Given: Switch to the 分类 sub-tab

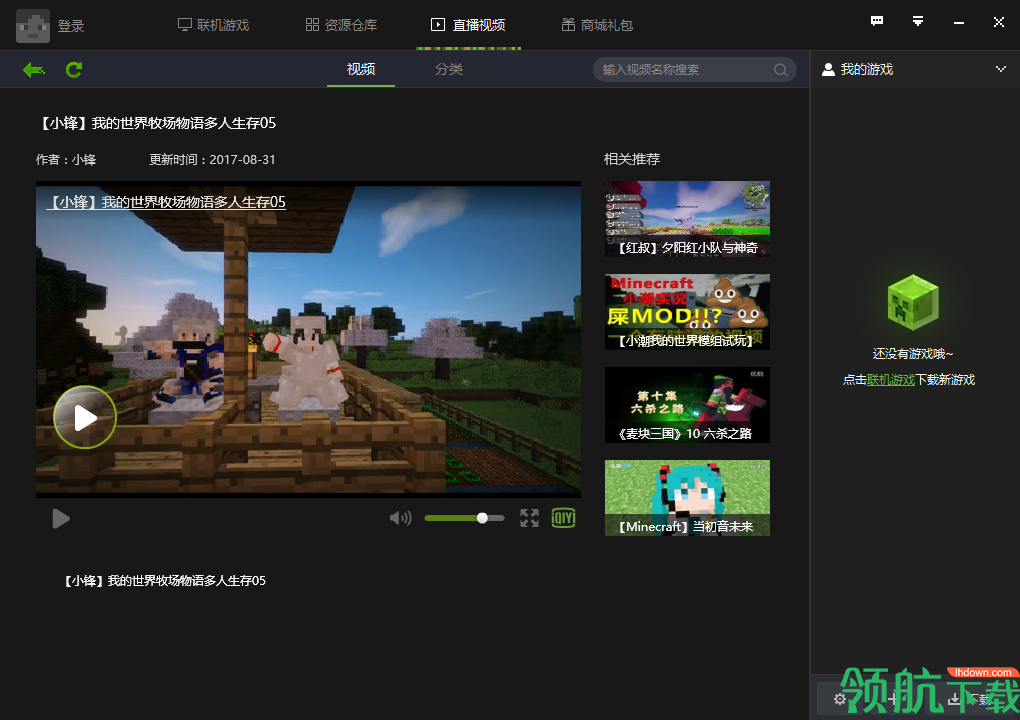Looking at the screenshot, I should point(449,69).
